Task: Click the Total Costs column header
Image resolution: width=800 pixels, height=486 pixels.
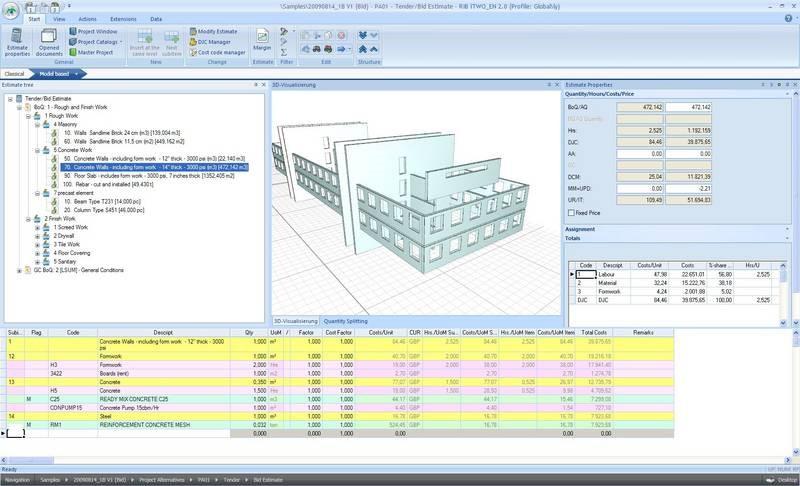Action: 594,332
